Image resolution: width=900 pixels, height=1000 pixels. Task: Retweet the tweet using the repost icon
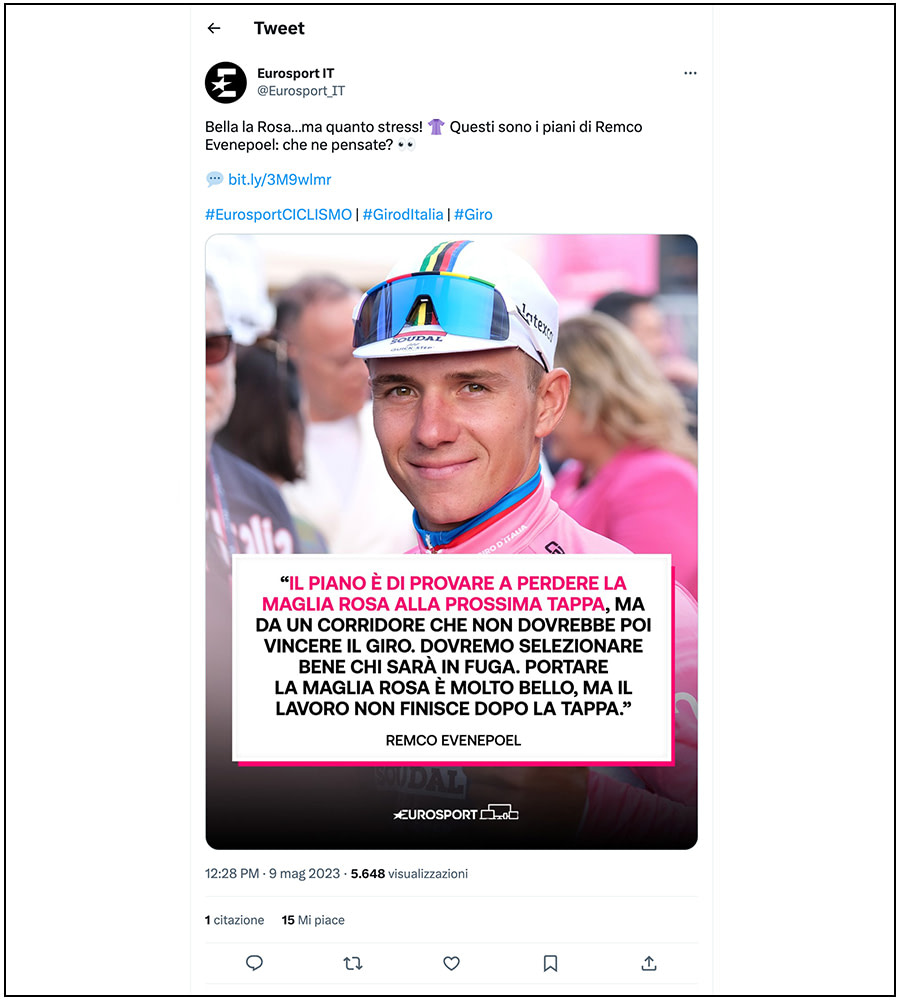click(x=352, y=963)
